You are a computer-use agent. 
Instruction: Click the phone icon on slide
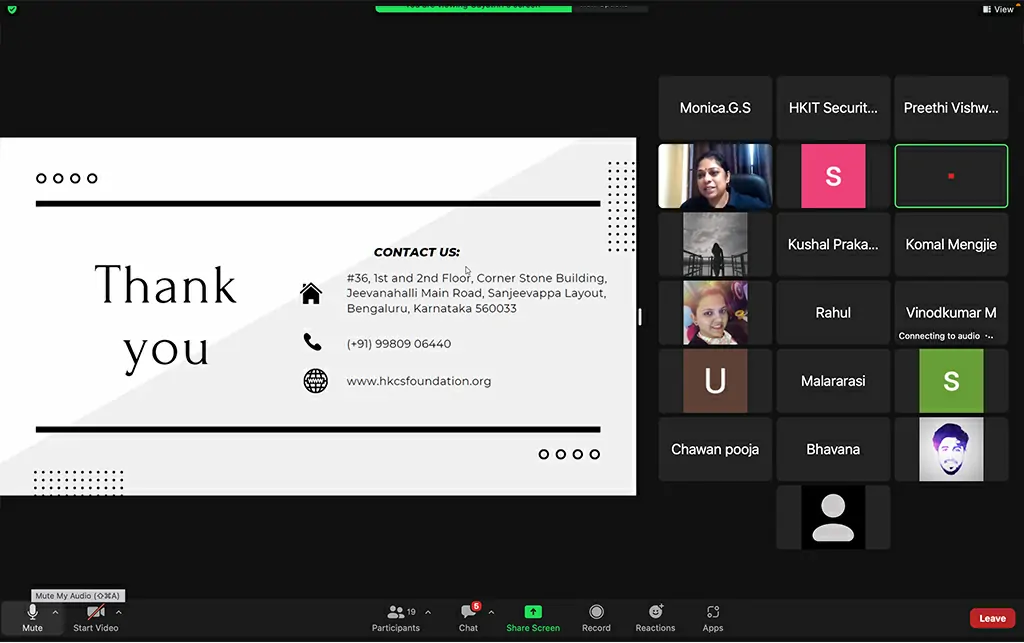[312, 341]
